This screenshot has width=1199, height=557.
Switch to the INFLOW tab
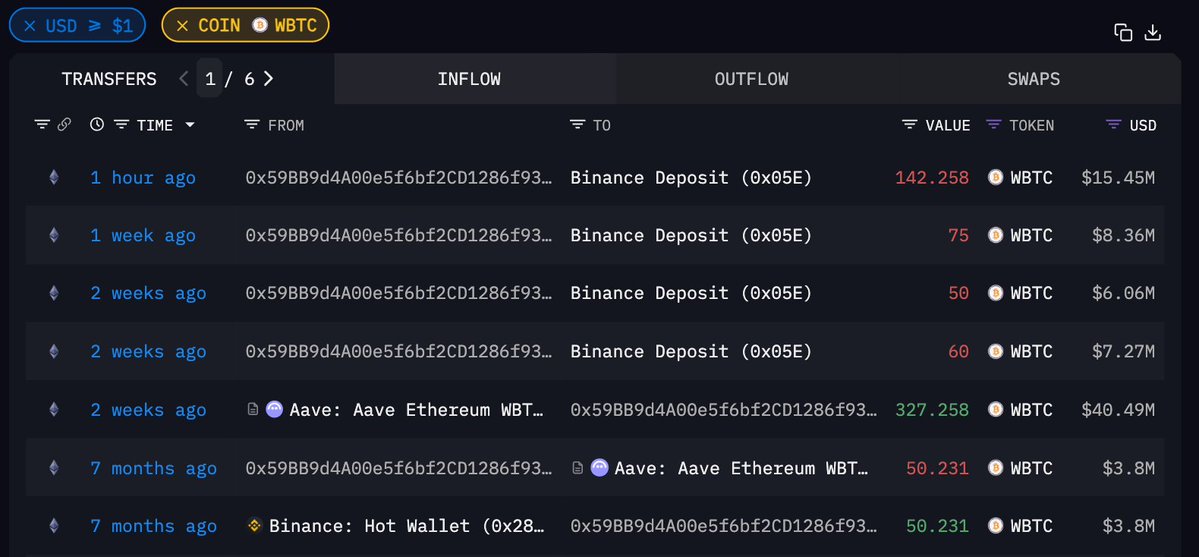click(469, 79)
